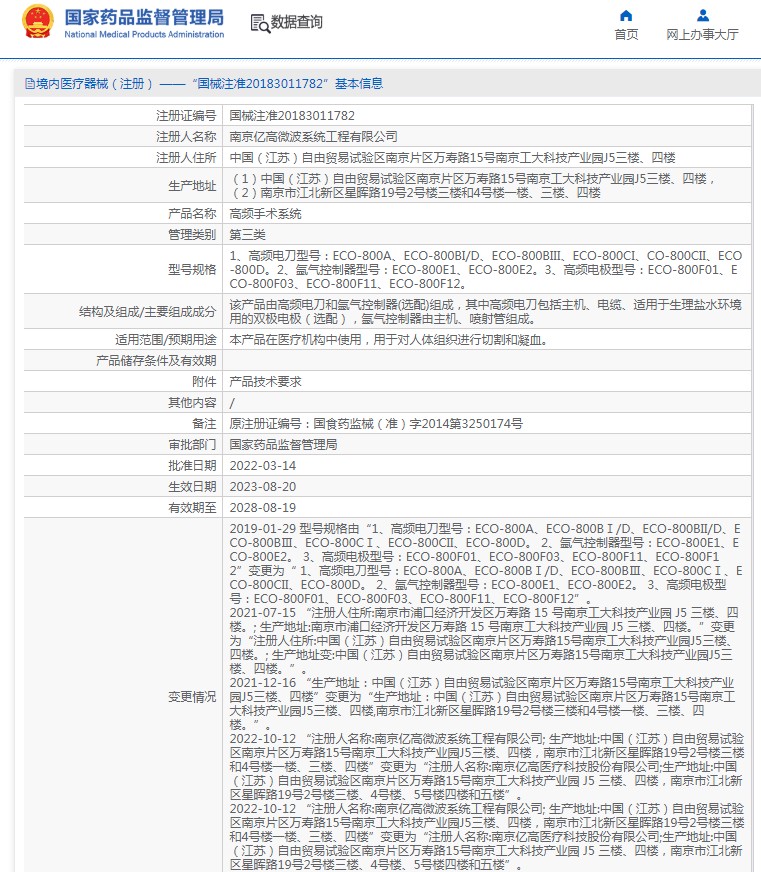Click the 变更情况 row label
Image resolution: width=761 pixels, height=872 pixels.
tap(192, 697)
